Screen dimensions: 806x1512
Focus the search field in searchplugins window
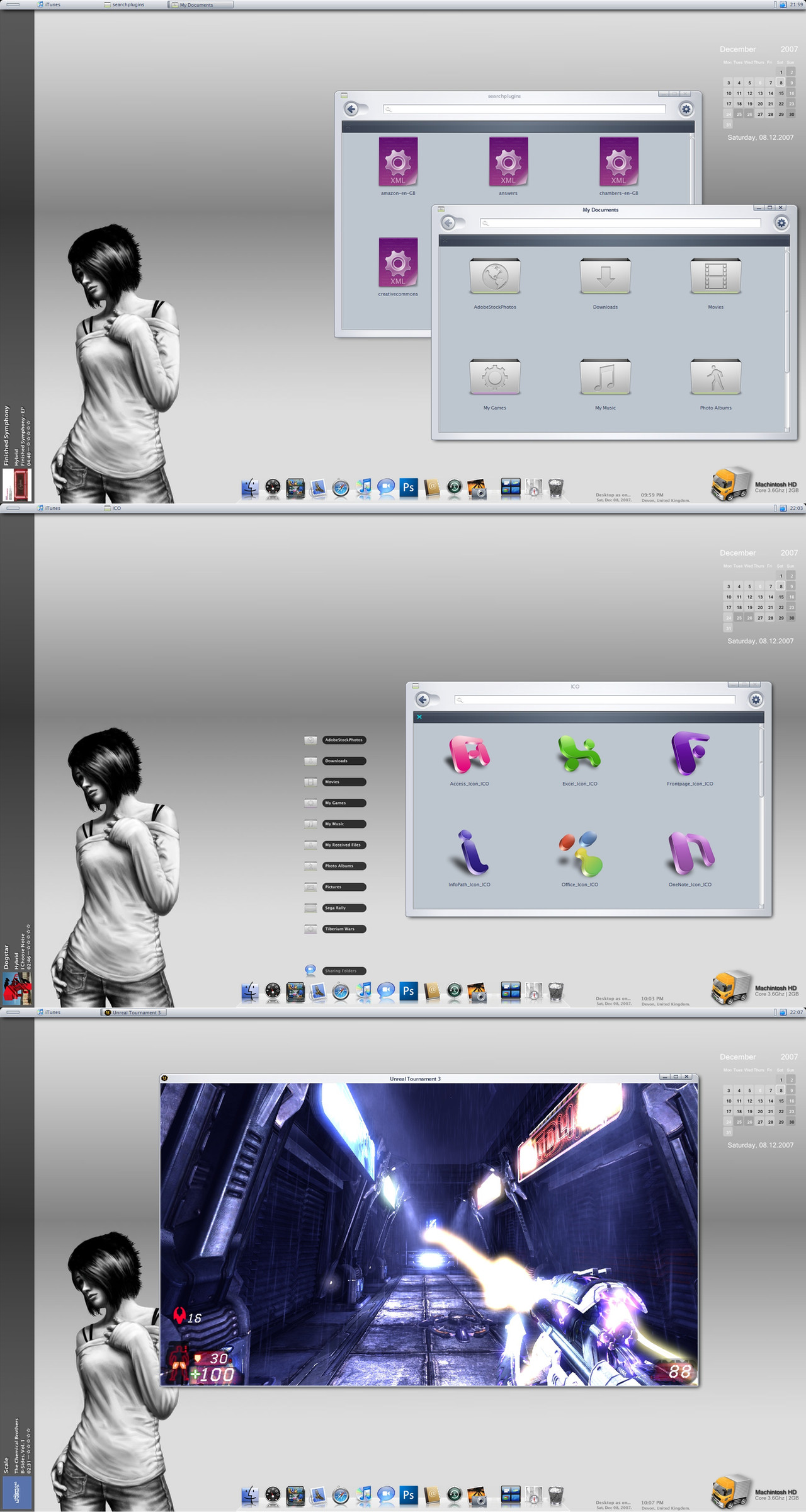click(524, 109)
